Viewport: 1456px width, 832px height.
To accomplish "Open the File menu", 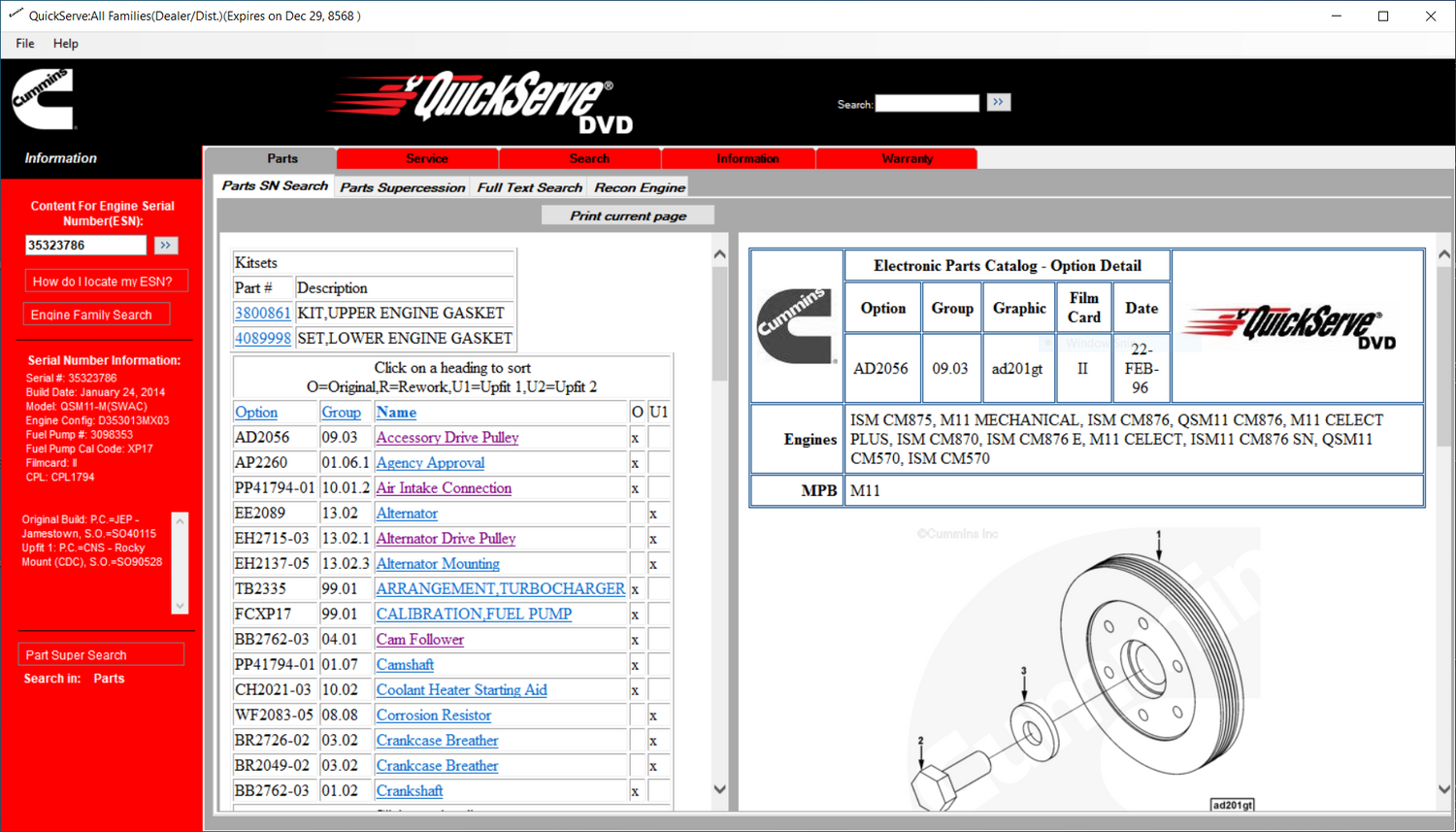I will 25,44.
